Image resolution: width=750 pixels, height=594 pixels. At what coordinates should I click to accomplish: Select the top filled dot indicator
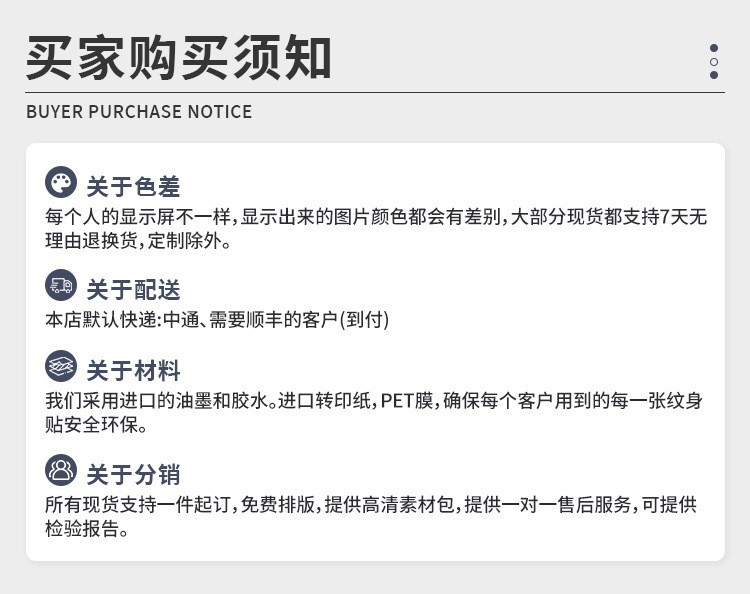tap(714, 48)
